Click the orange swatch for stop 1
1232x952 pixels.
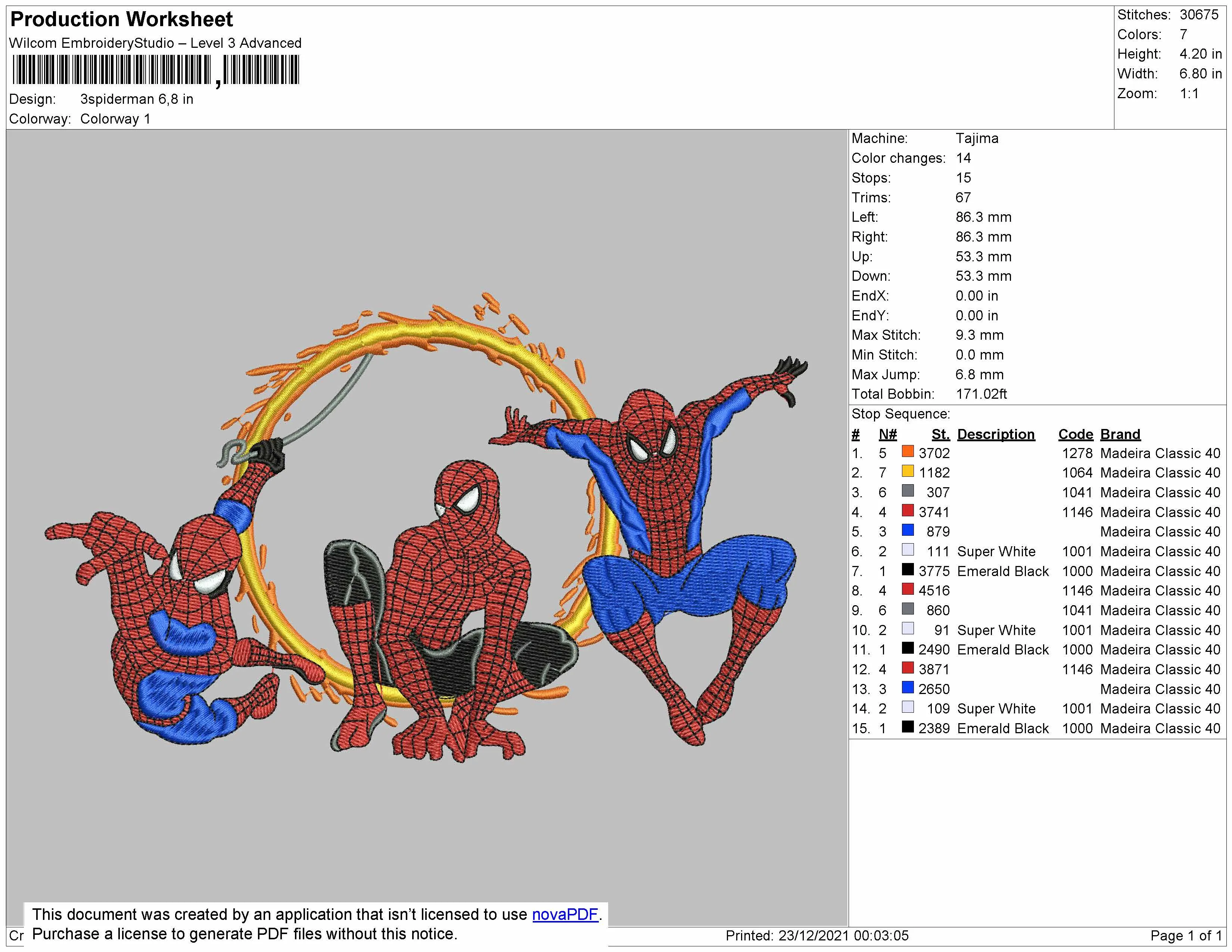click(908, 451)
